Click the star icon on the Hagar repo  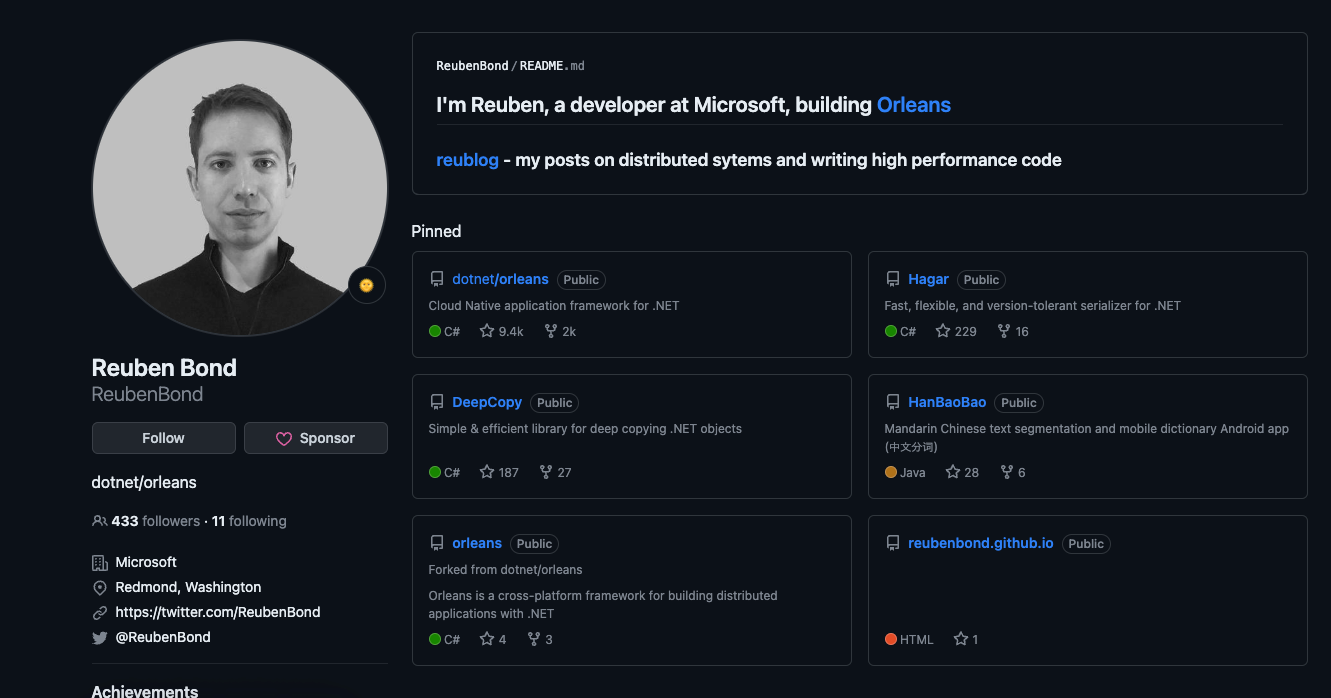[941, 330]
